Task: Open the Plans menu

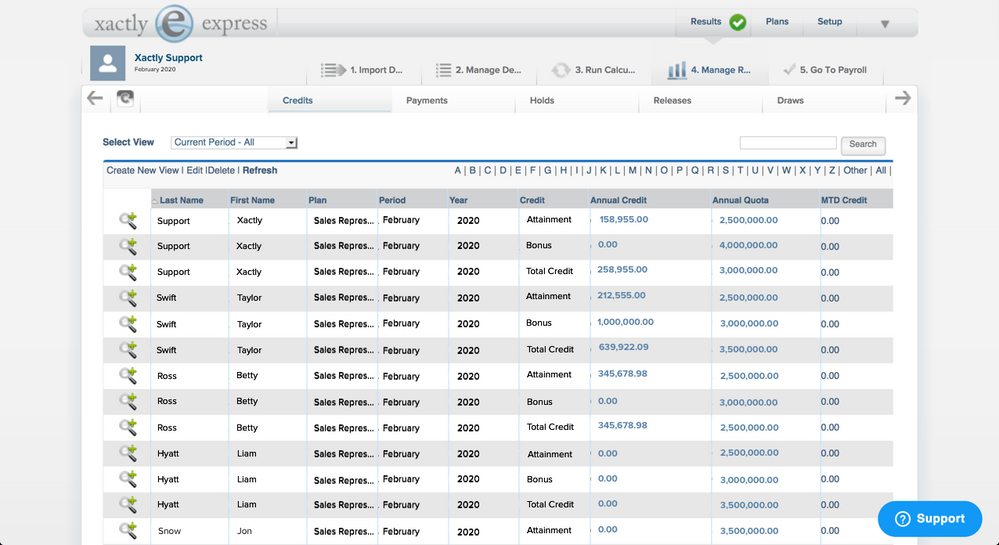Action: (777, 22)
